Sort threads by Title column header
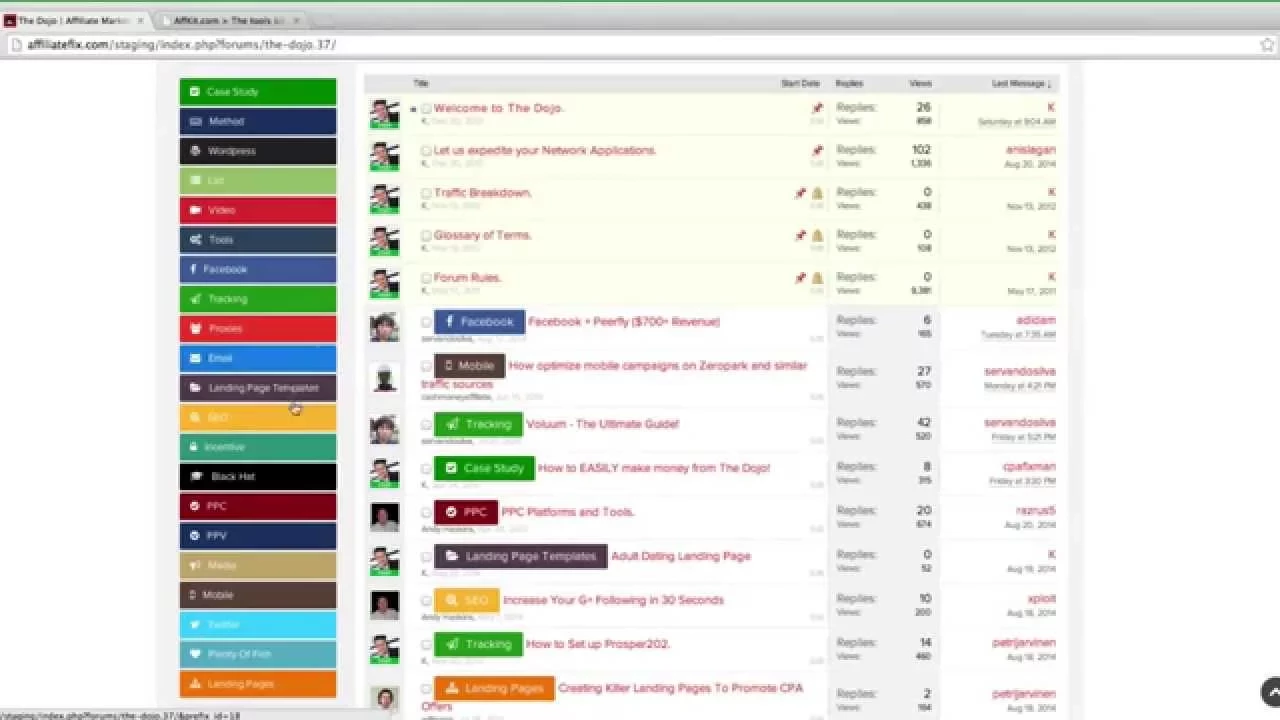The width and height of the screenshot is (1280, 720). click(x=421, y=84)
